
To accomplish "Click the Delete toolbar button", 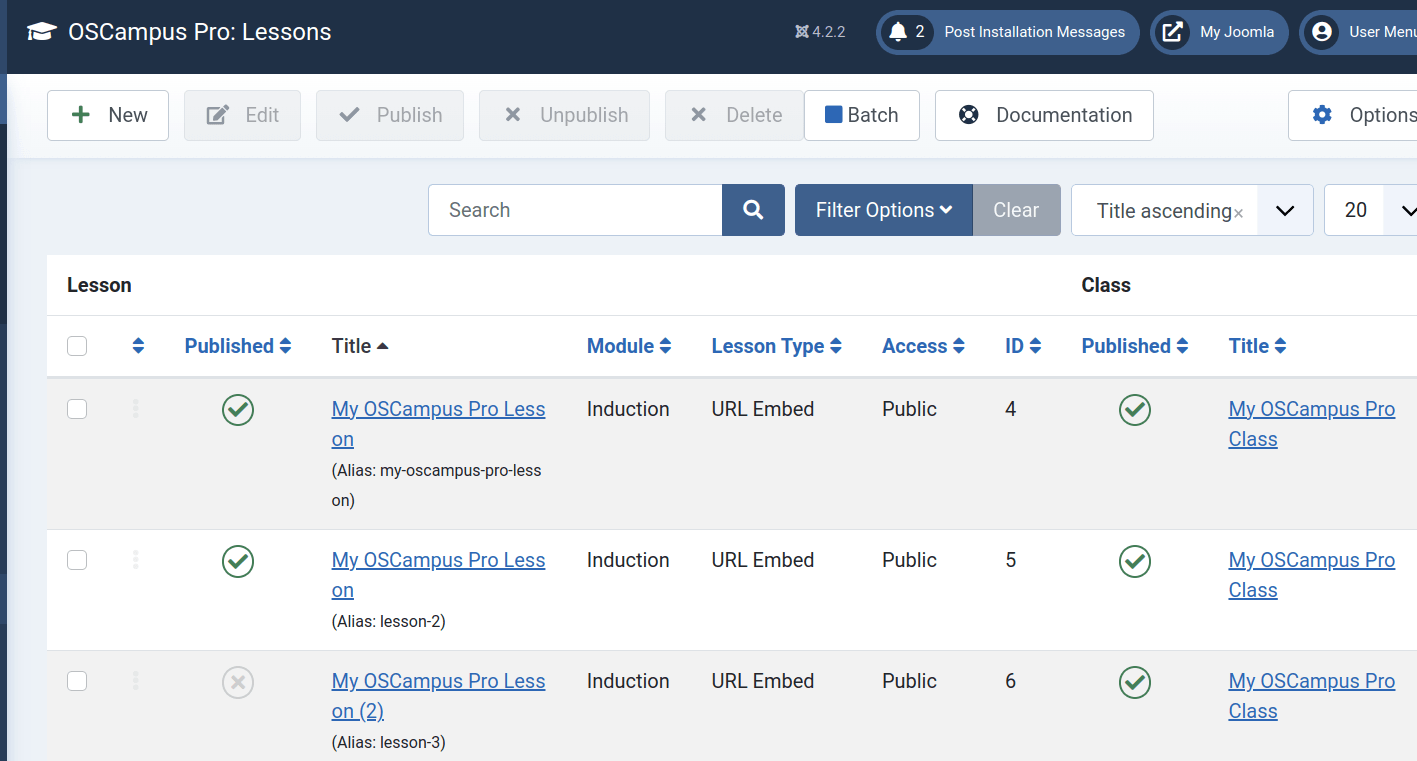I will click(735, 115).
